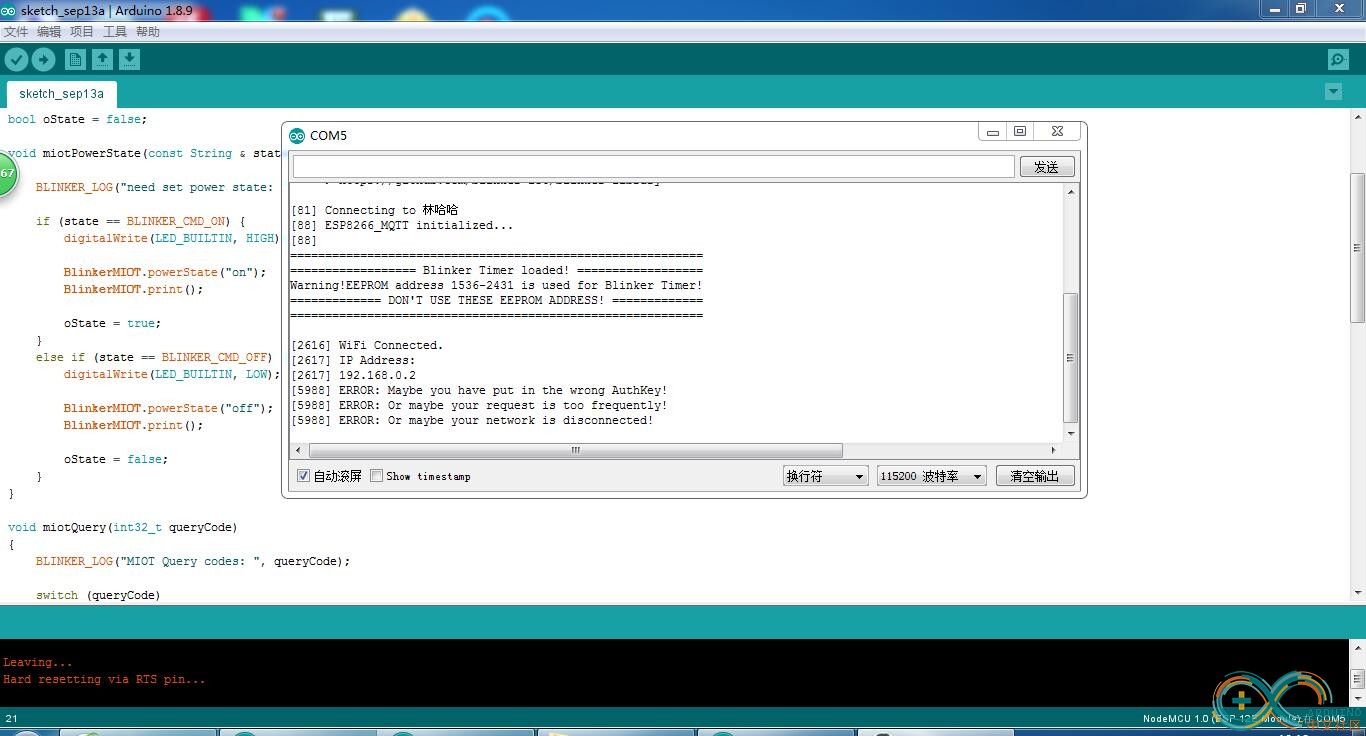Open the 帮助 menu
This screenshot has height=736, width=1366.
click(x=148, y=32)
